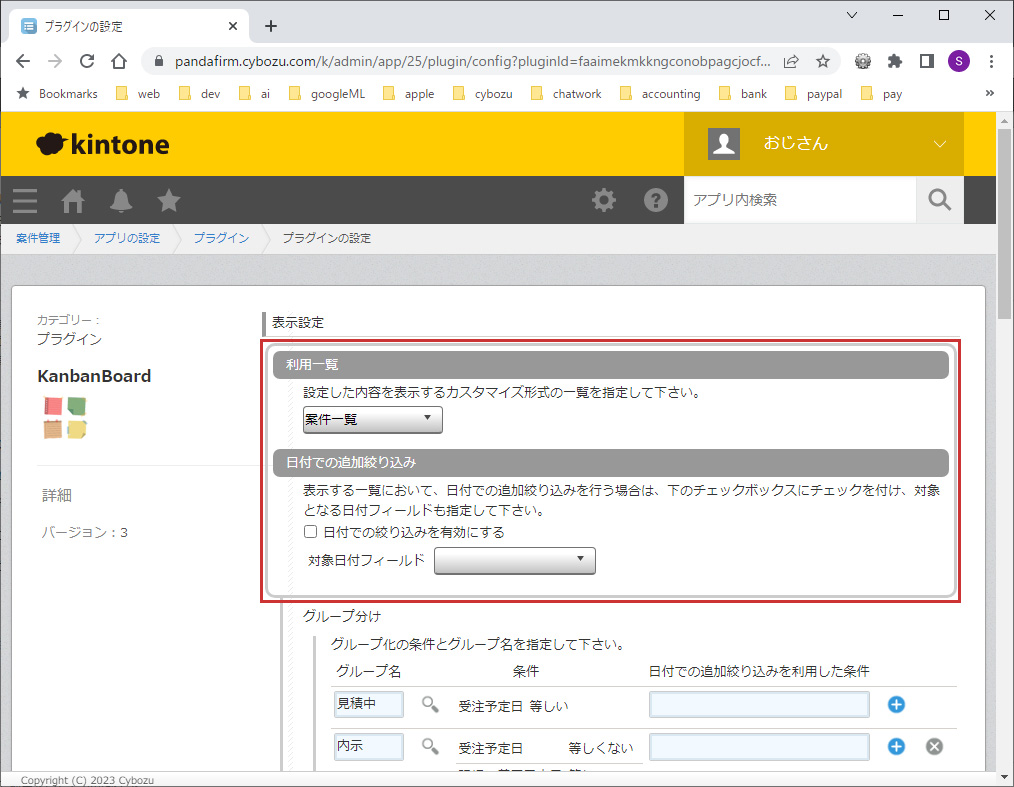1014x787 pixels.
Task: Open the 対象日付フィールド dropdown
Action: pos(514,561)
